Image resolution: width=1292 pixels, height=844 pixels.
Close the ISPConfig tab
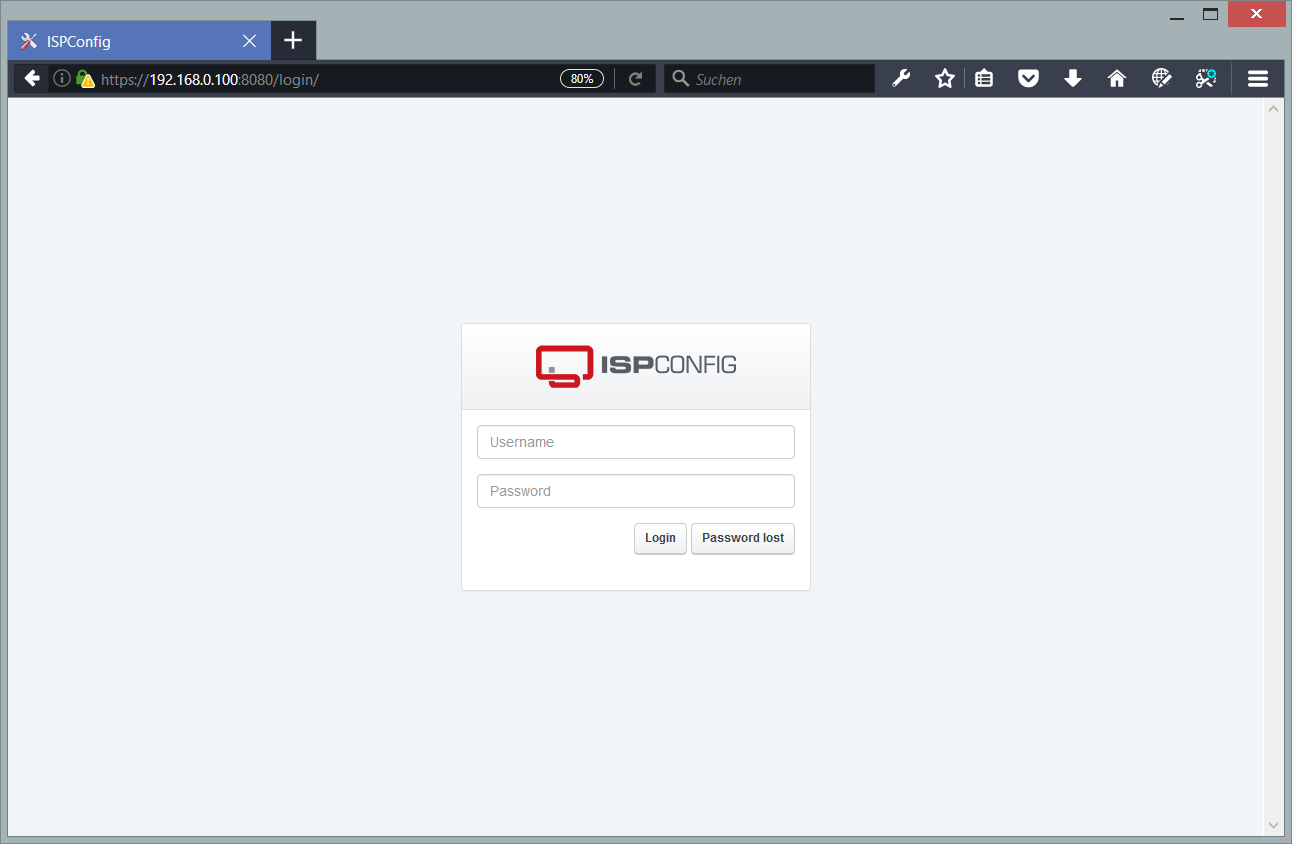(x=249, y=41)
